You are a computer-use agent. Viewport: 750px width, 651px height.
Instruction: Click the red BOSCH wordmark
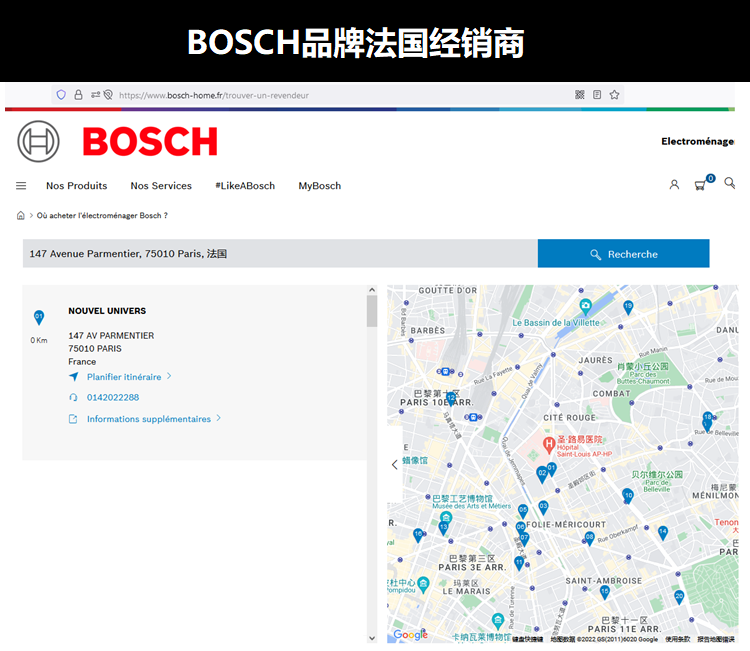click(150, 141)
